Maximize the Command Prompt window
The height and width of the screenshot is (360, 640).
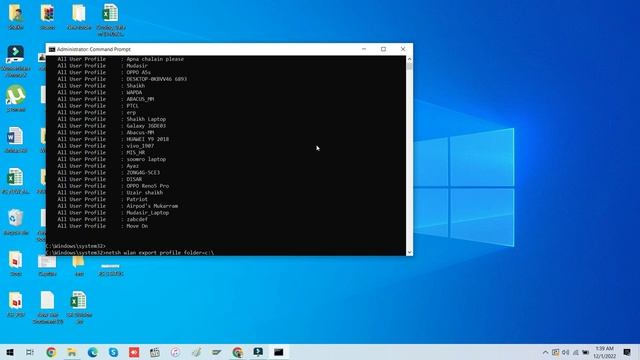[383, 49]
